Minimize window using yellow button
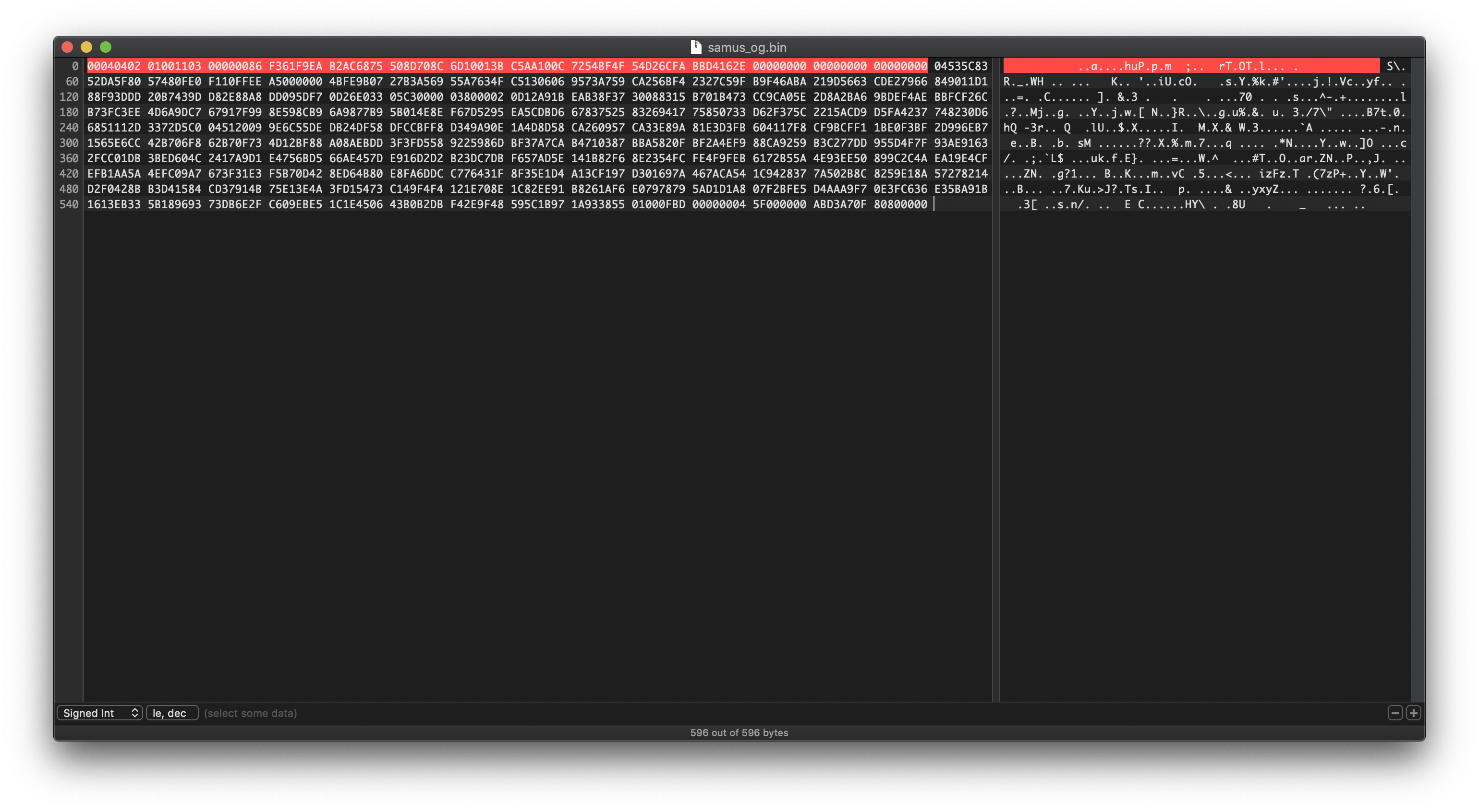Image resolution: width=1479 pixels, height=812 pixels. [87, 47]
